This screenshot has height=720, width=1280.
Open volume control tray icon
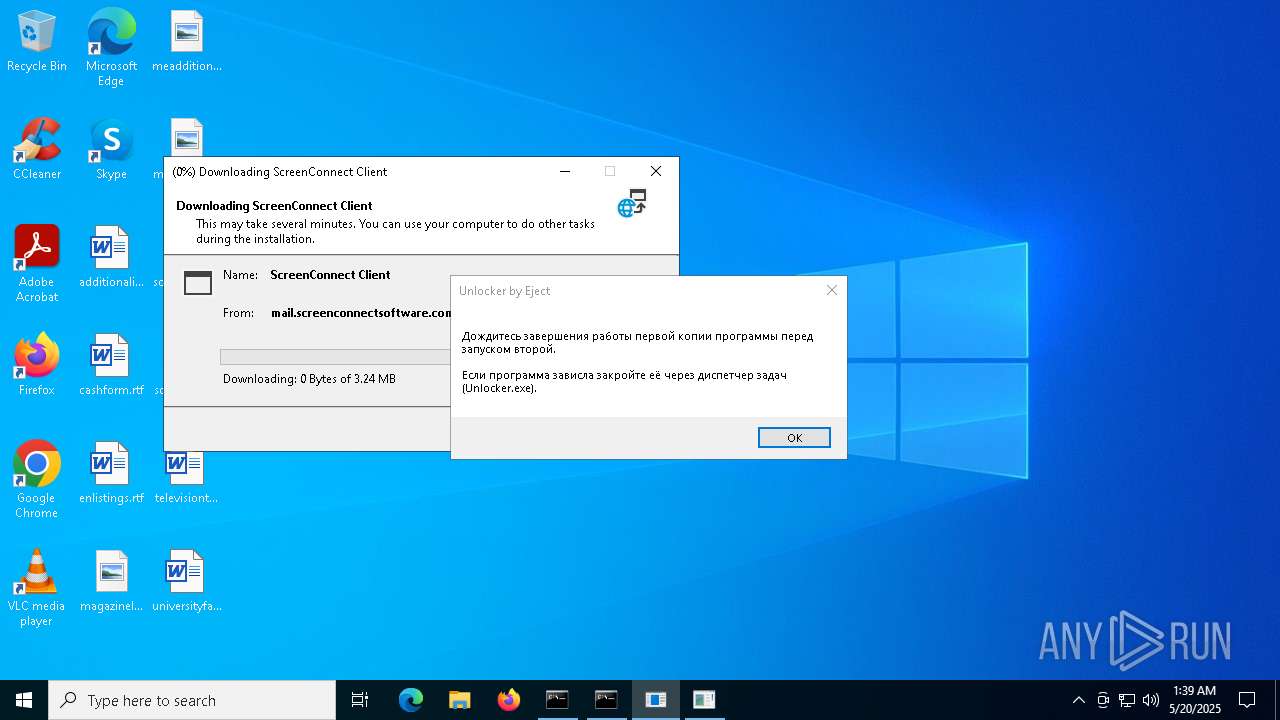1151,700
